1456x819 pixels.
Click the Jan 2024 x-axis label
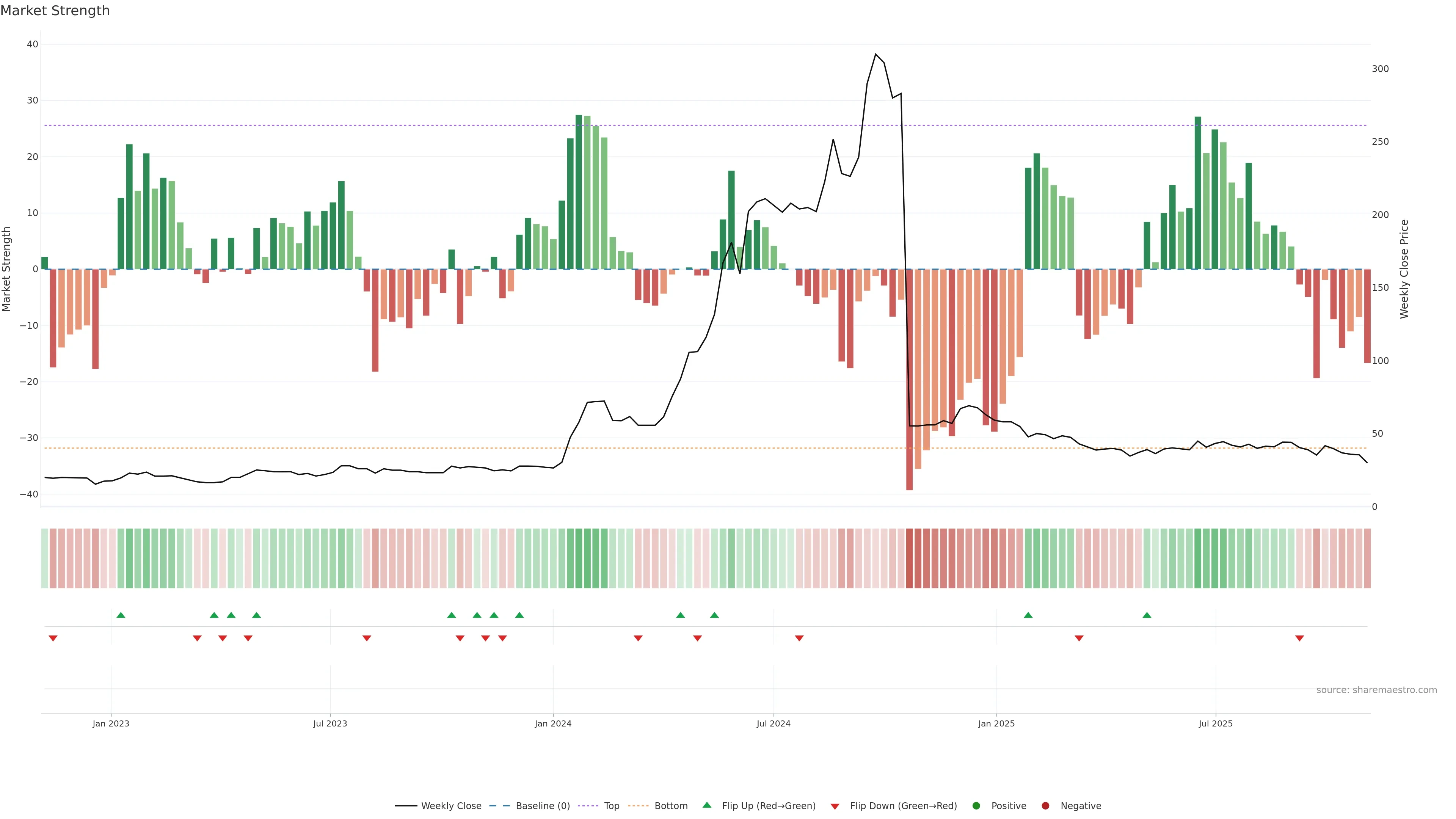click(553, 723)
